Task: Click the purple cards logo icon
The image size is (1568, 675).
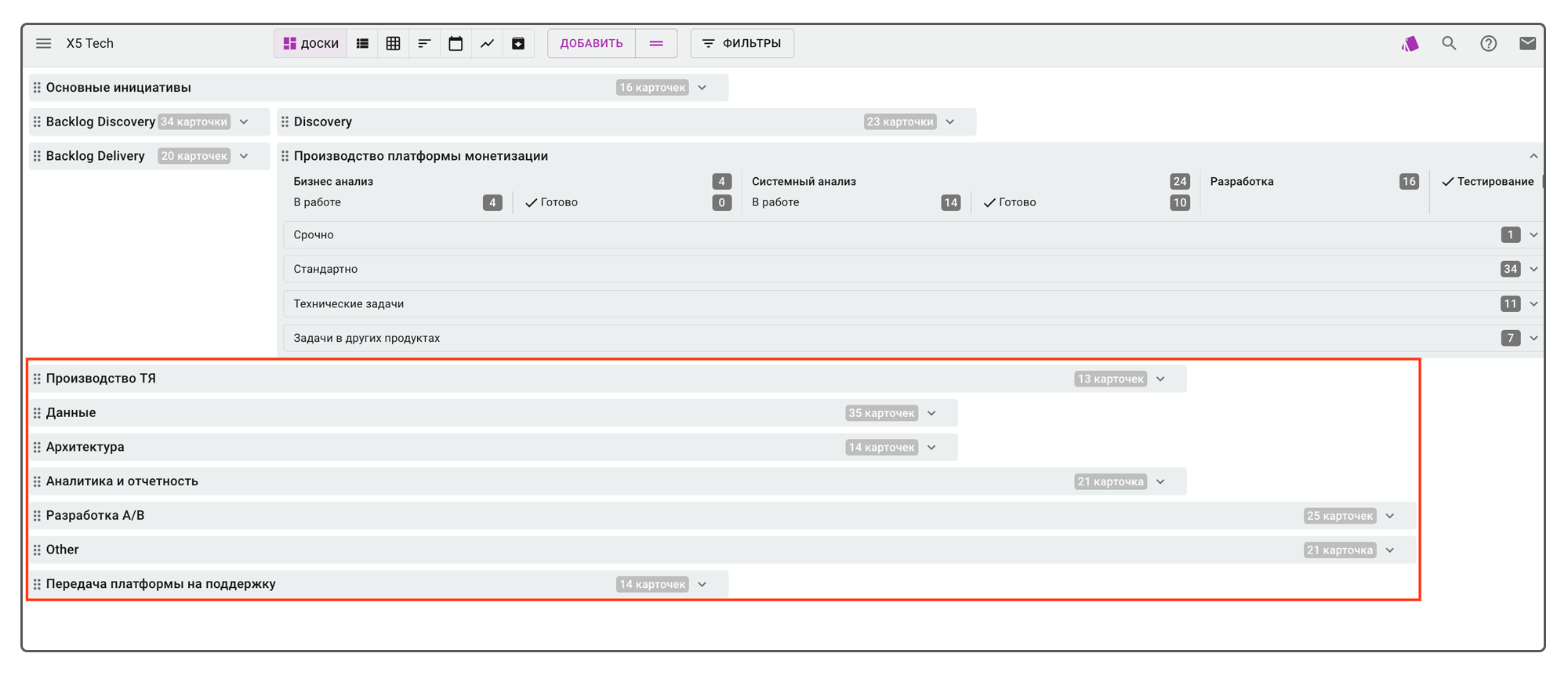Action: tap(1410, 44)
